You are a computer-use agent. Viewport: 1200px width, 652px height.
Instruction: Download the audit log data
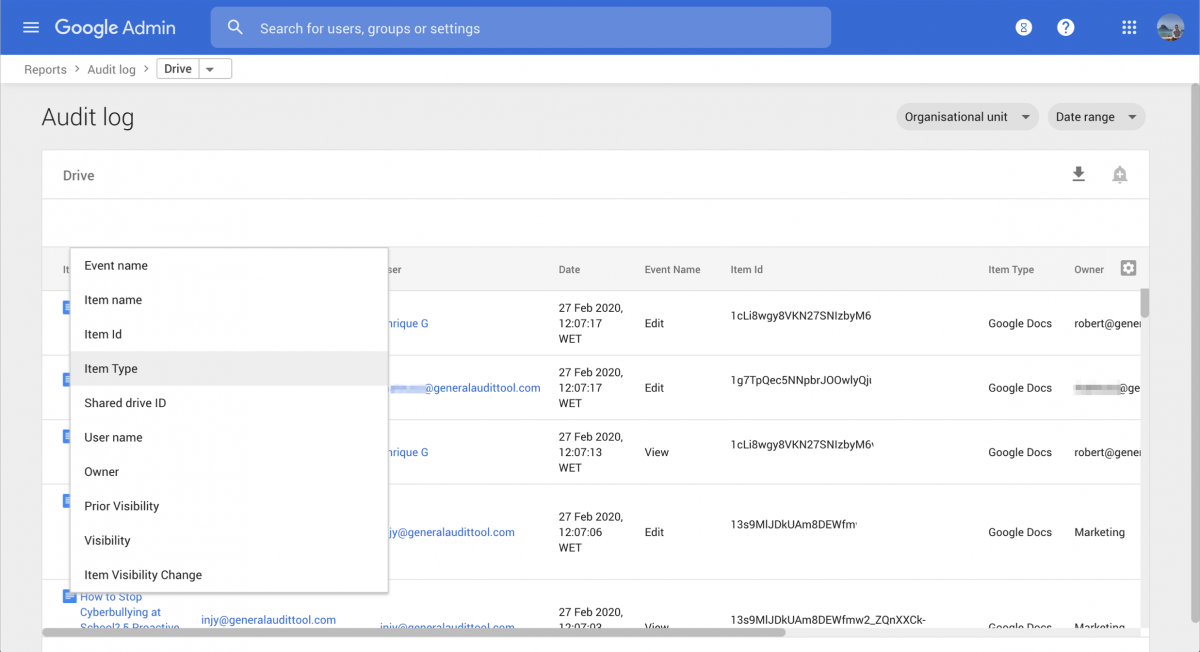(1078, 175)
